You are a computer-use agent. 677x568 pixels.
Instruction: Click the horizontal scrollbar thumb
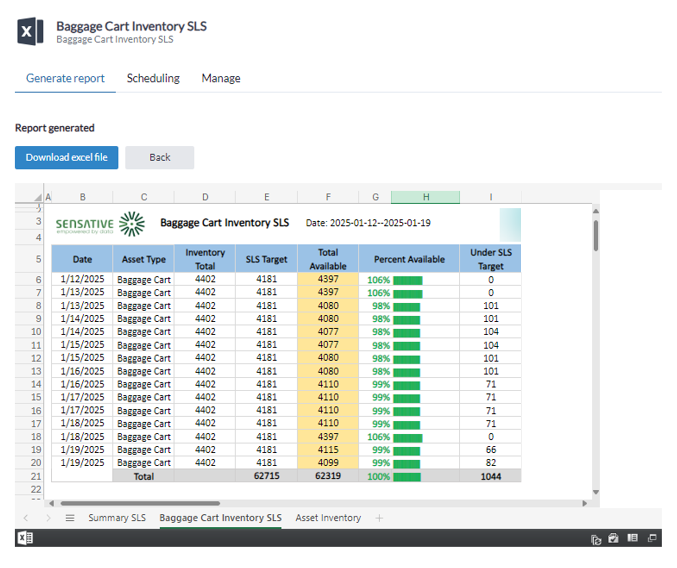pyautogui.click(x=140, y=503)
